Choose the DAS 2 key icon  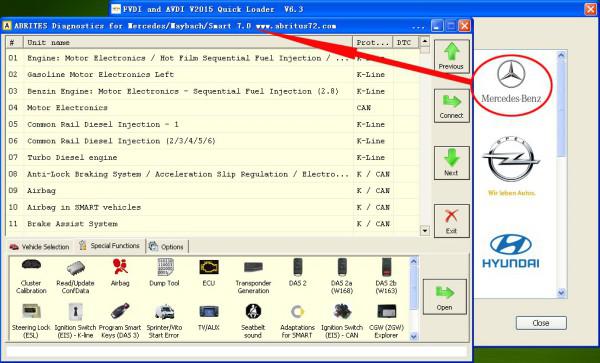point(298,273)
